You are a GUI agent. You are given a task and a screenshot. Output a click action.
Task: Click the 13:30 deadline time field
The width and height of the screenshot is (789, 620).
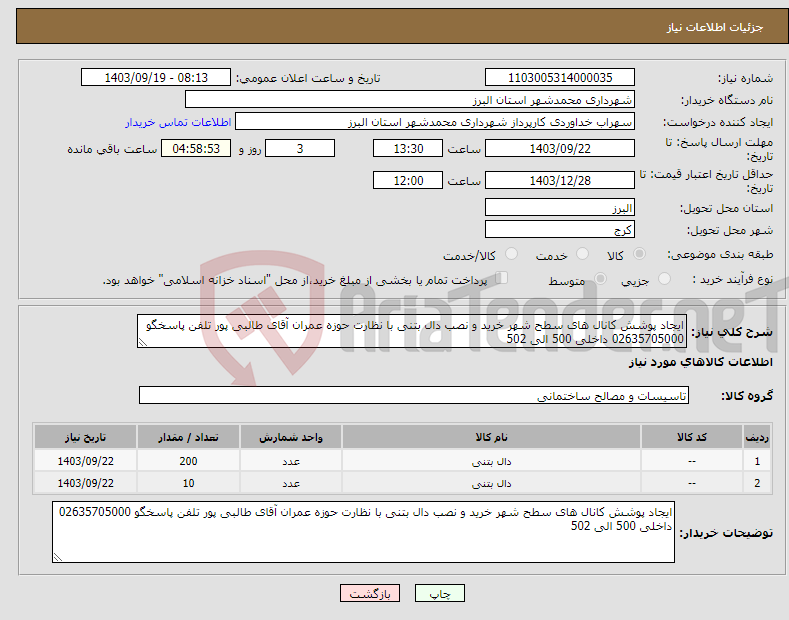point(408,148)
